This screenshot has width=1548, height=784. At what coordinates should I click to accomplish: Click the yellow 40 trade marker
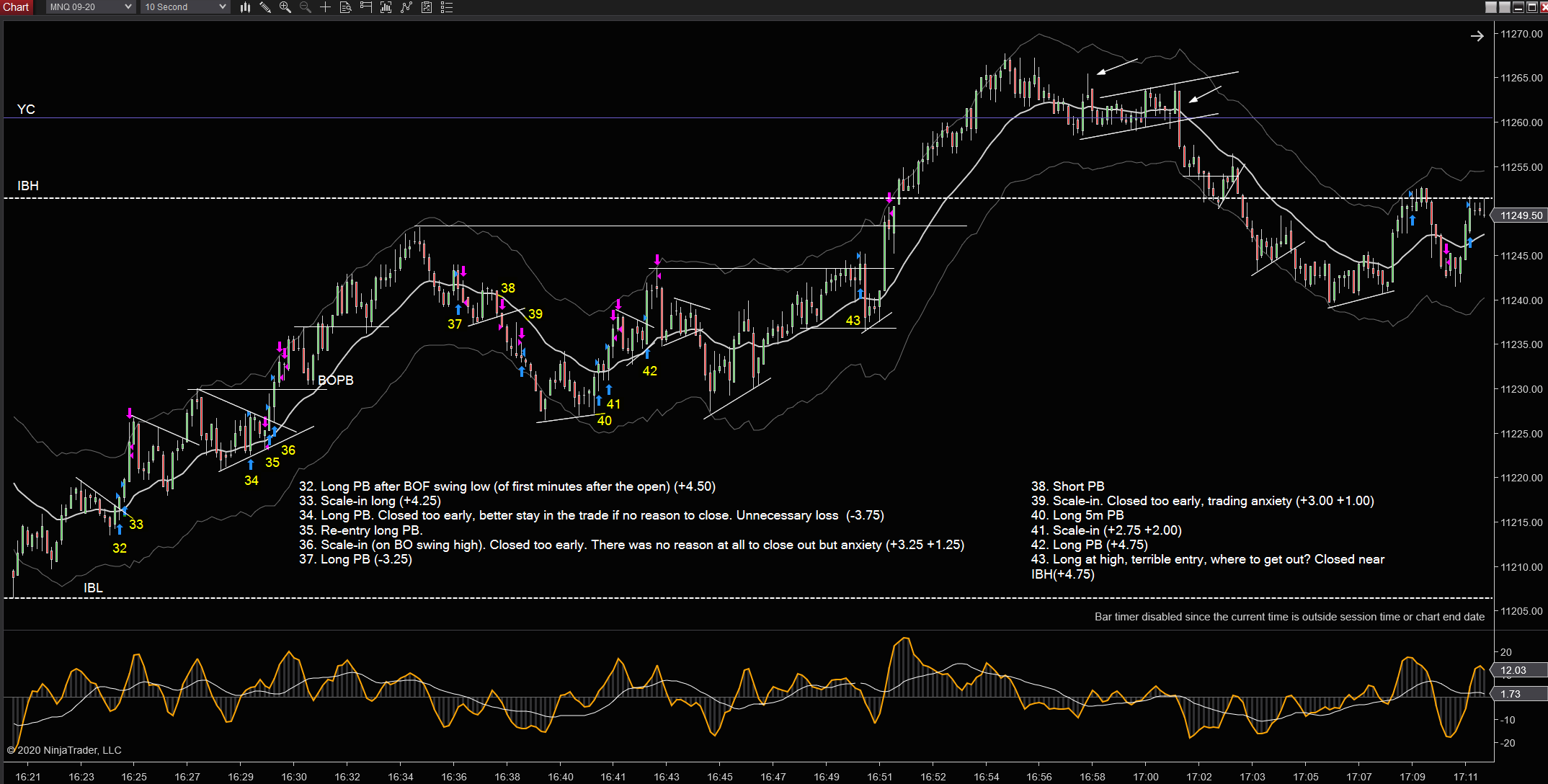pos(605,421)
